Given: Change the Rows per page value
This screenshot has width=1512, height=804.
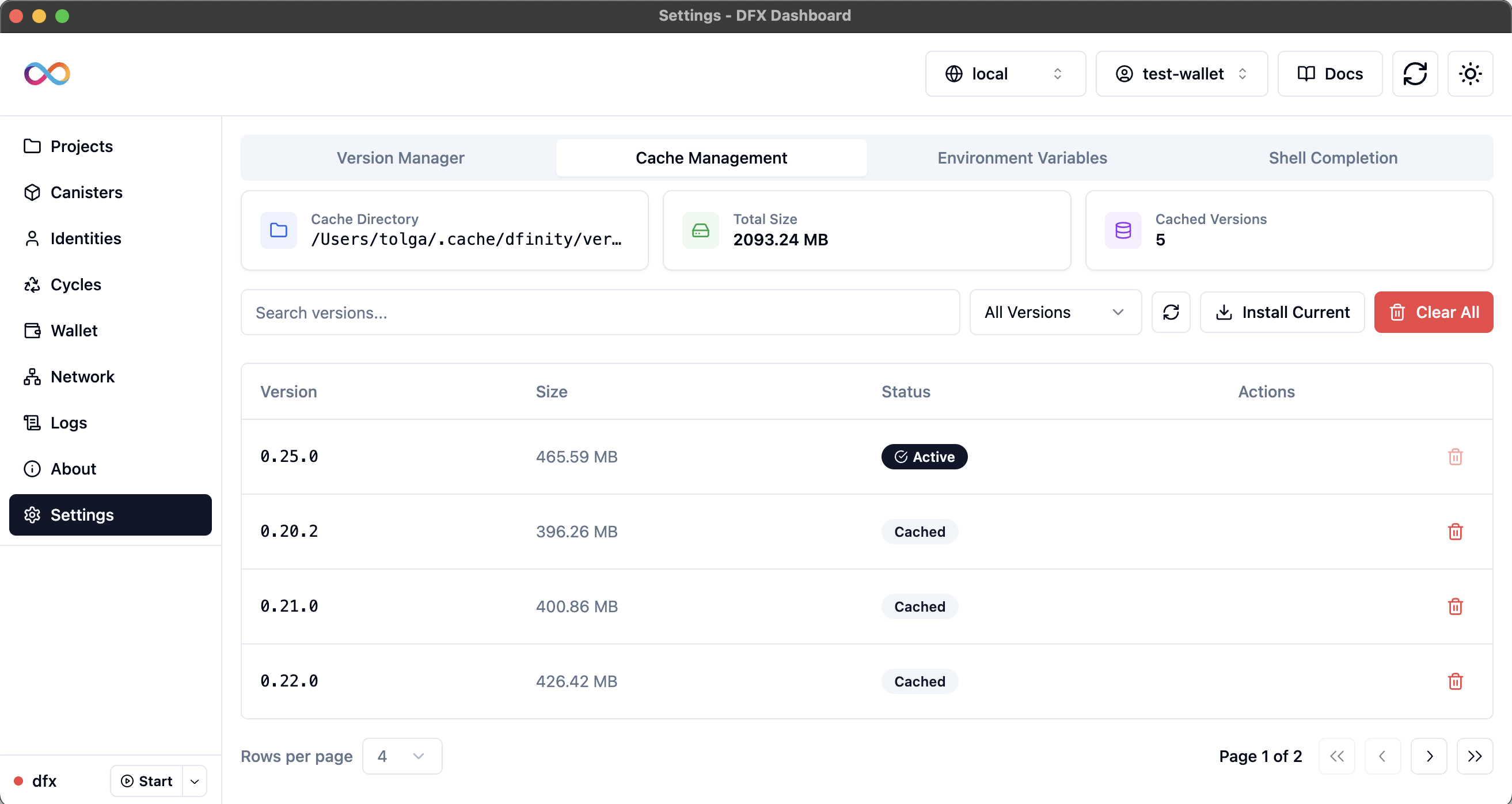Looking at the screenshot, I should click(x=402, y=756).
